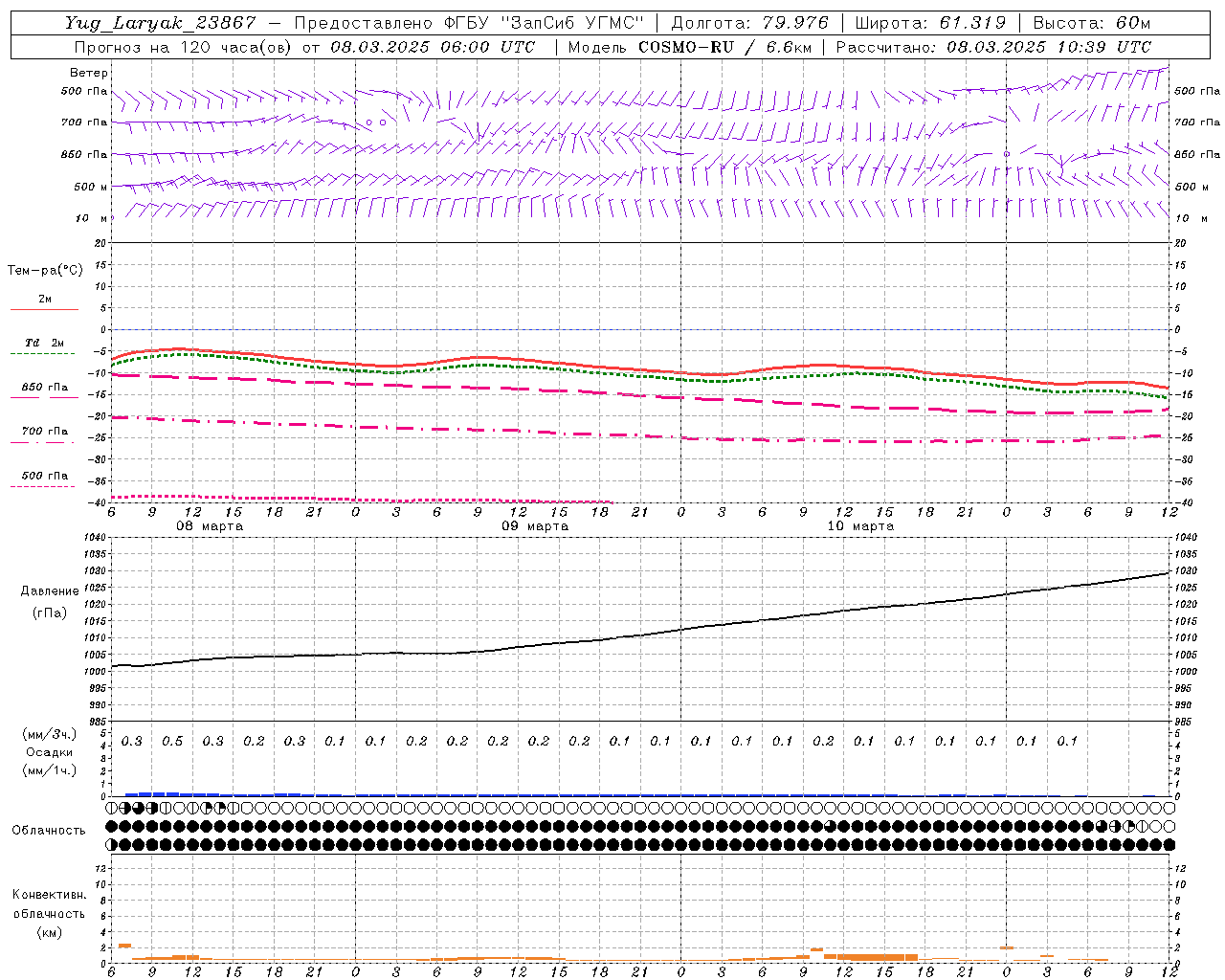
Task: Click the left 20 temperature axis value
Action: coord(100,244)
